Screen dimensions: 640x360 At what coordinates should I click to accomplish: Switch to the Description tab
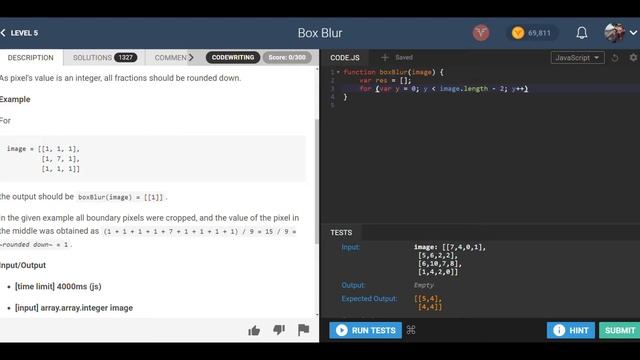coord(31,58)
